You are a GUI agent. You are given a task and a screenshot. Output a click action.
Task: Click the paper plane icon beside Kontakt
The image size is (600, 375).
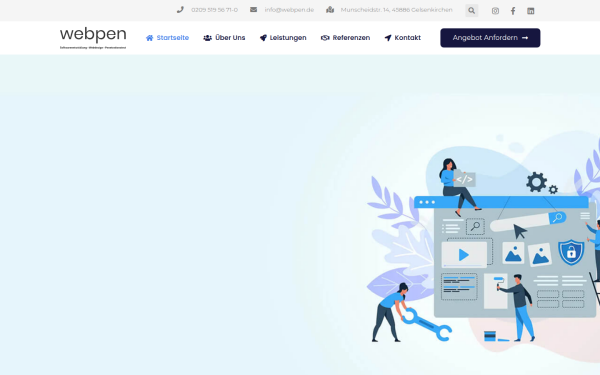[x=388, y=38]
